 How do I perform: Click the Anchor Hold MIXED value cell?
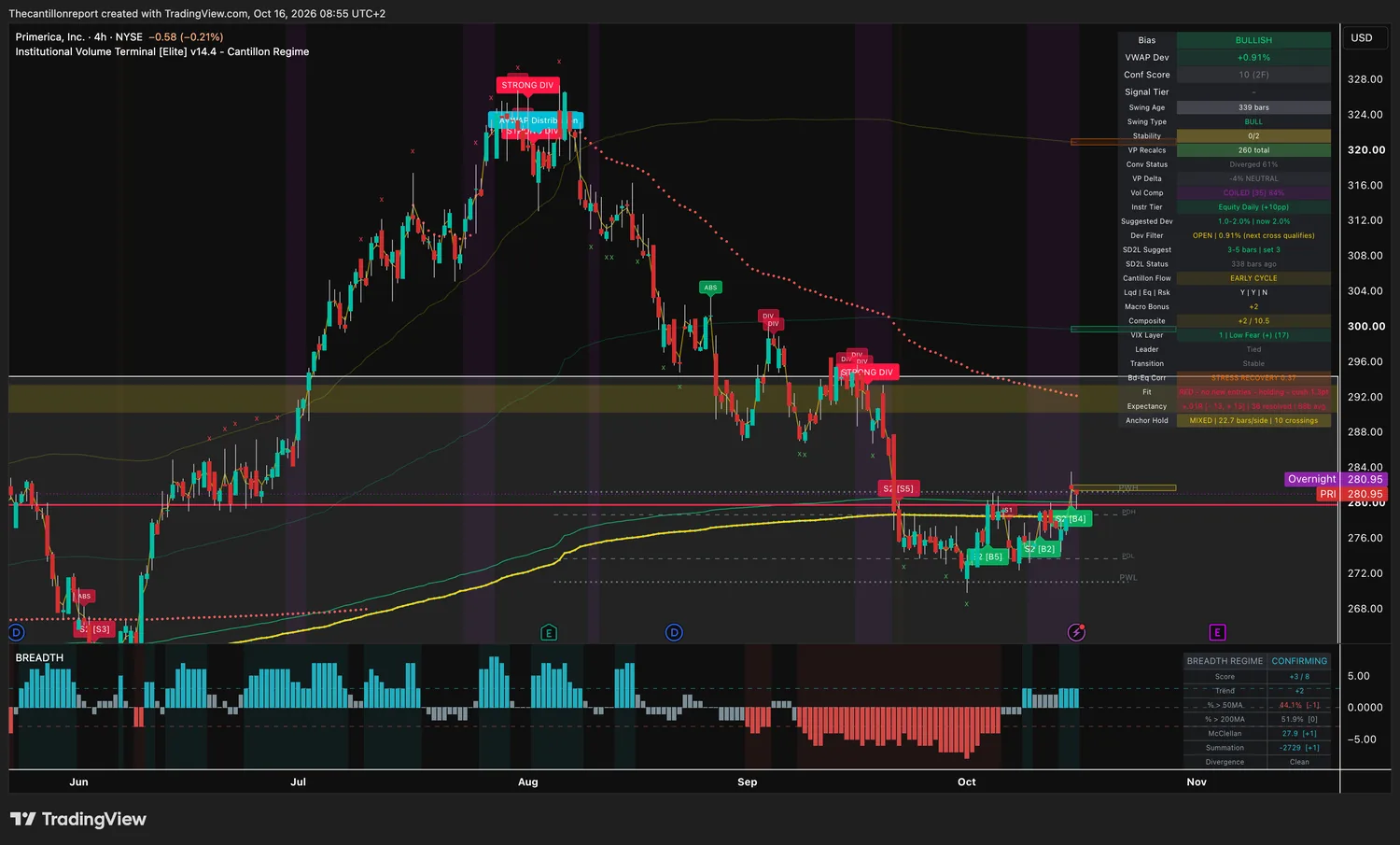click(x=1253, y=420)
